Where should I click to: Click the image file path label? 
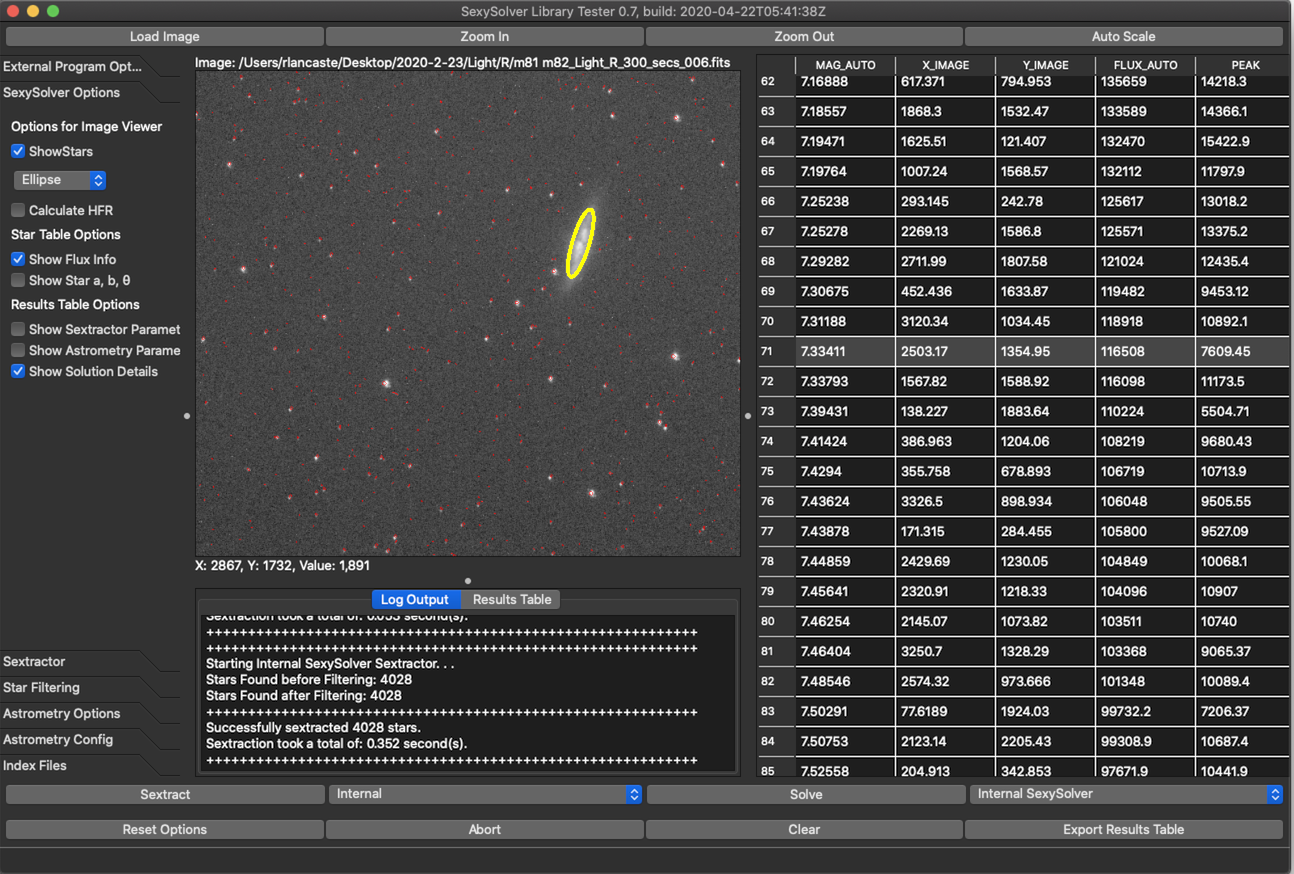point(463,62)
